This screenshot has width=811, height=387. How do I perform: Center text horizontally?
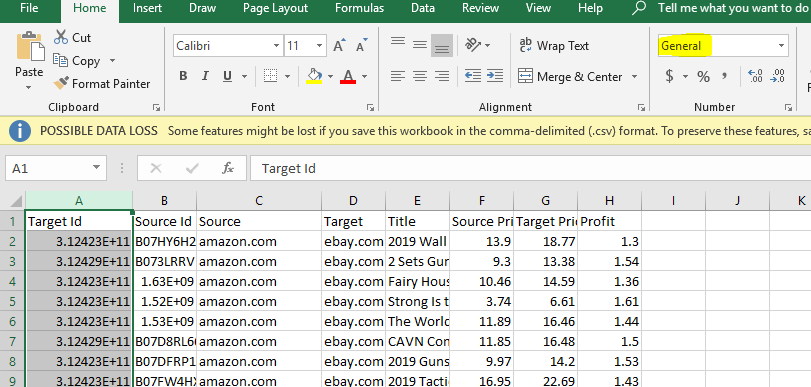(419, 76)
